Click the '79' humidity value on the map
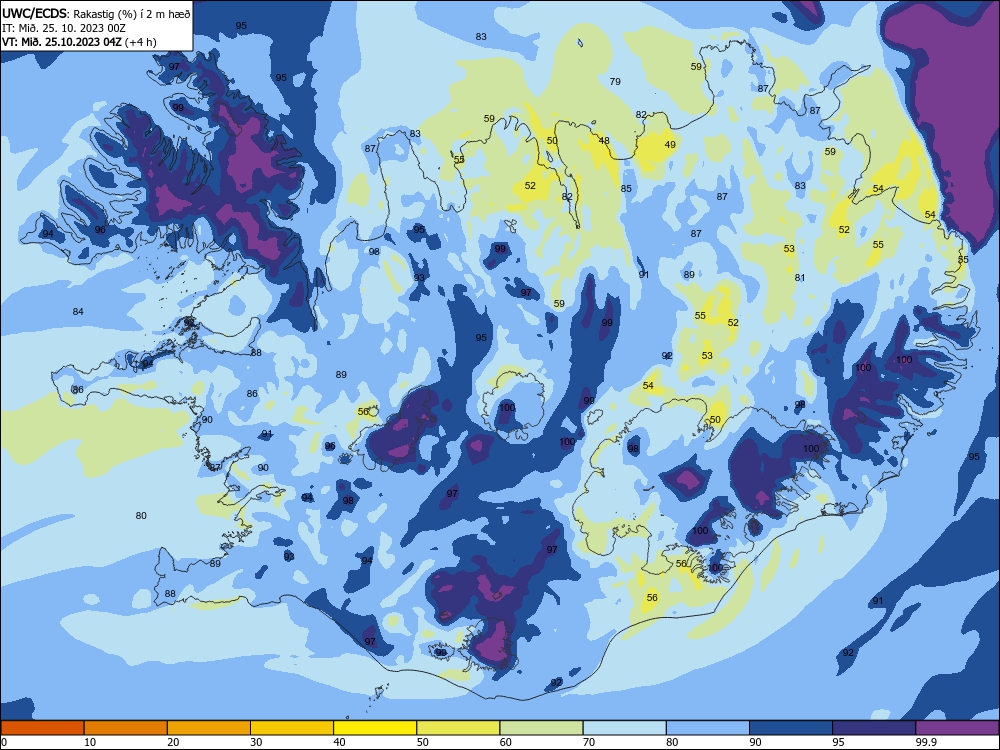 coord(615,82)
